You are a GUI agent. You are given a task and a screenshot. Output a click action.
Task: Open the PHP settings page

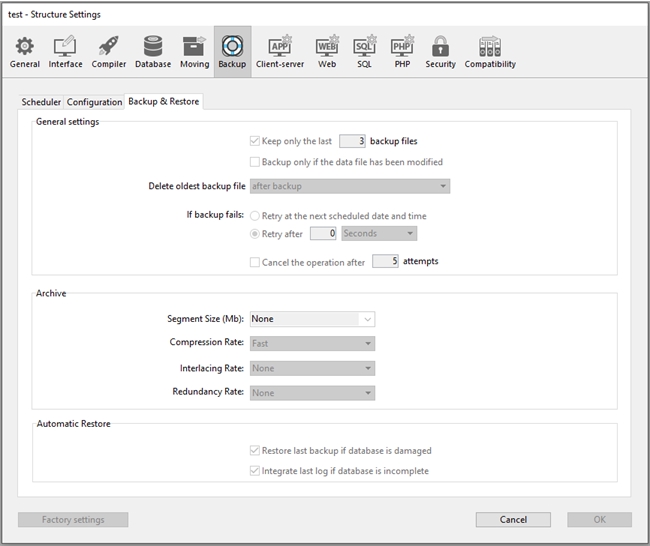tap(402, 52)
